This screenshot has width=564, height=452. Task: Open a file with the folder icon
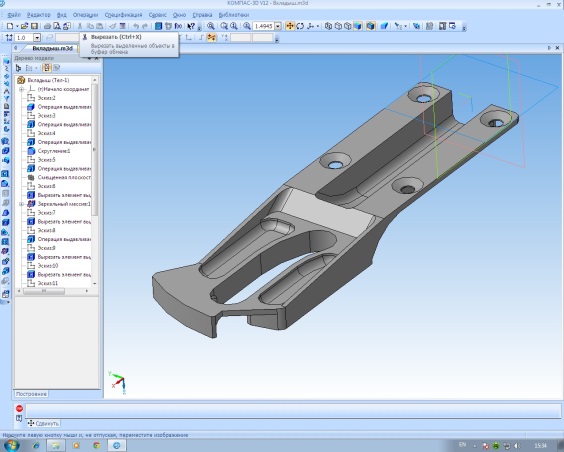click(24, 26)
